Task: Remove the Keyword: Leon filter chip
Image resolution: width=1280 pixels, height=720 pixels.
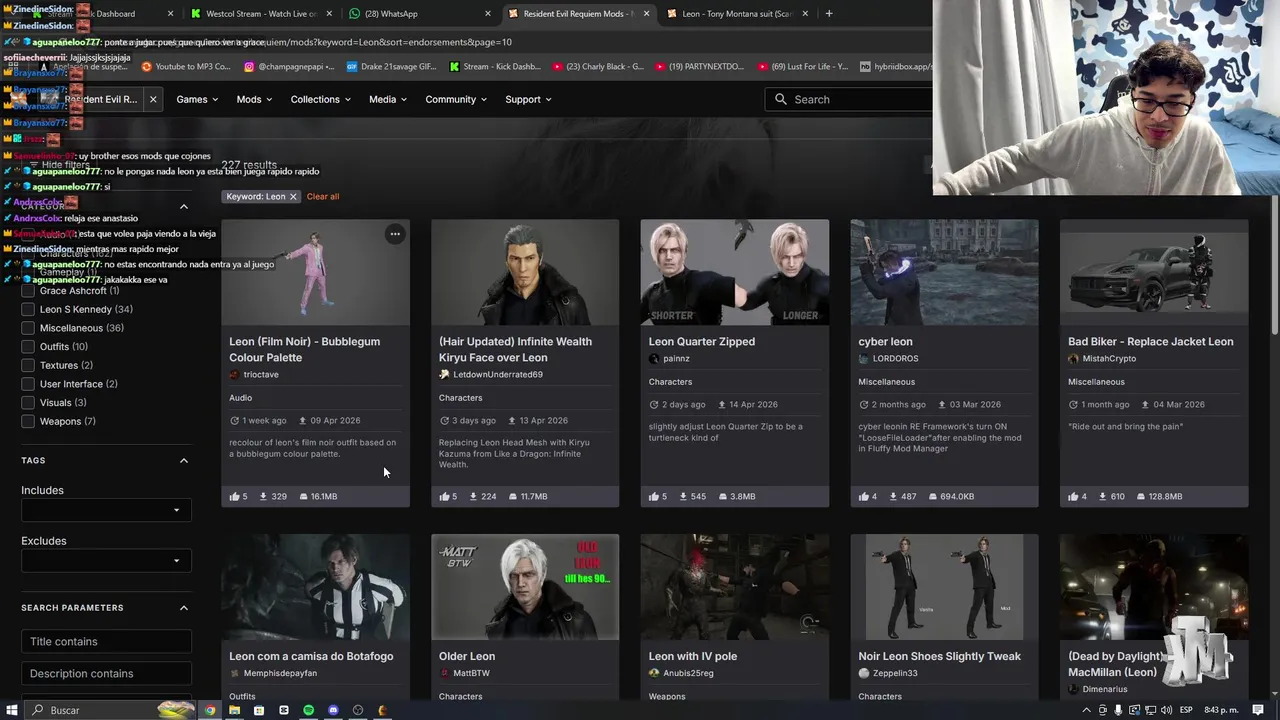Action: tap(293, 197)
